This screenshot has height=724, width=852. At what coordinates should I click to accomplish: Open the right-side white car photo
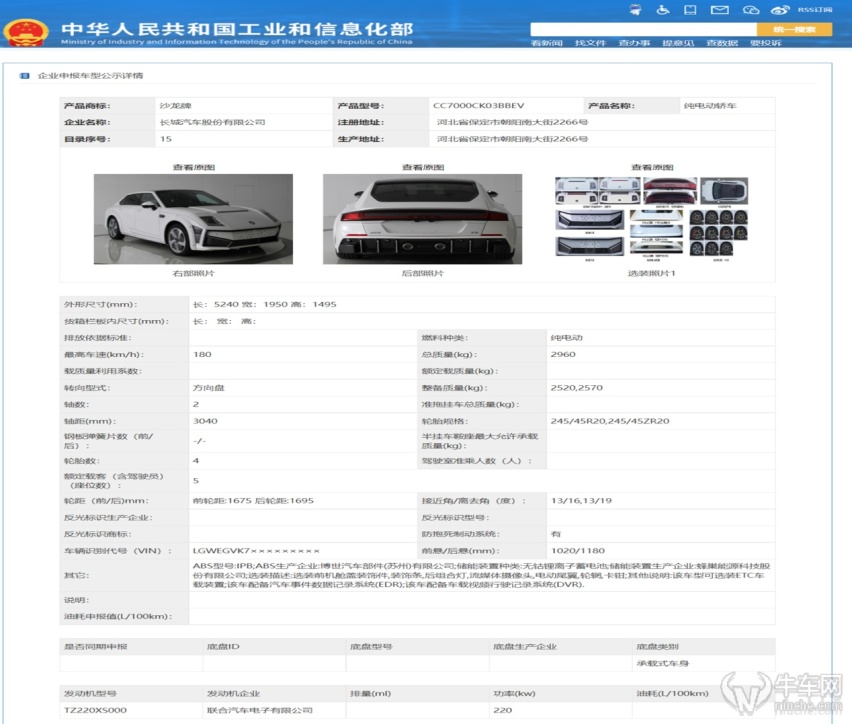(193, 219)
